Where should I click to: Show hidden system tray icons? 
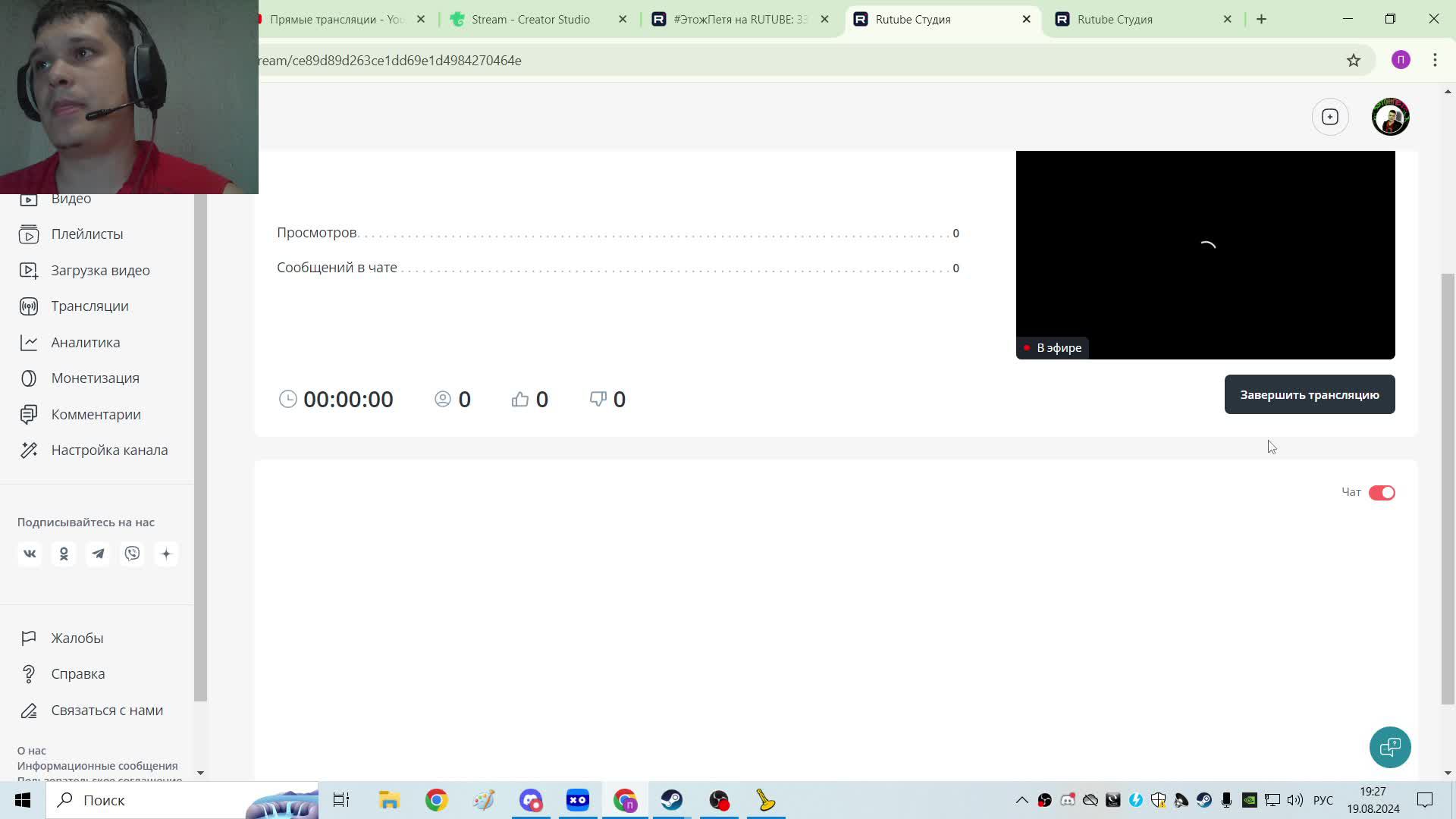pyautogui.click(x=1021, y=800)
